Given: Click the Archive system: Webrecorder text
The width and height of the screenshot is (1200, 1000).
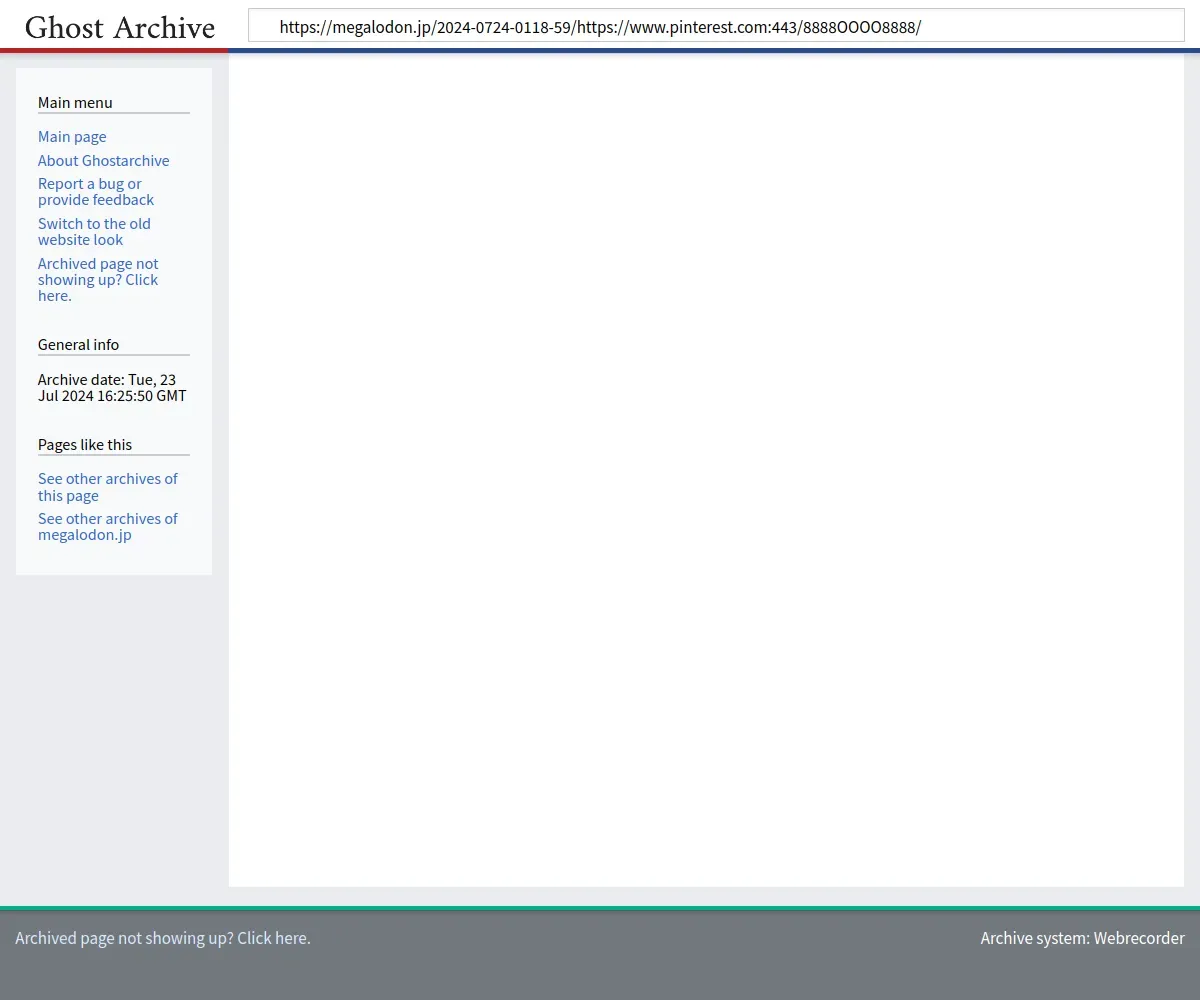Looking at the screenshot, I should (x=1082, y=938).
